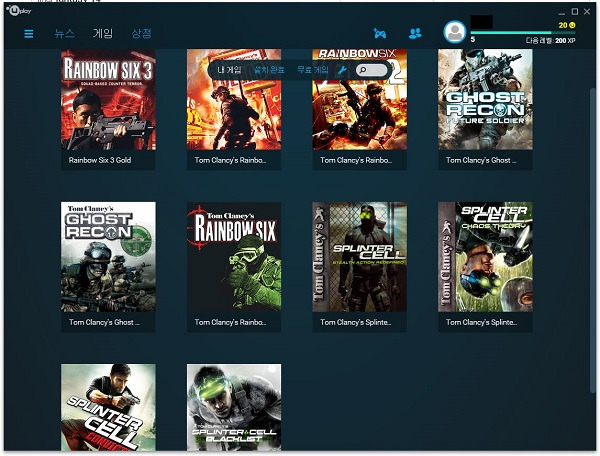The image size is (600, 456).
Task: Minimize the Uplay window
Action: click(x=562, y=13)
